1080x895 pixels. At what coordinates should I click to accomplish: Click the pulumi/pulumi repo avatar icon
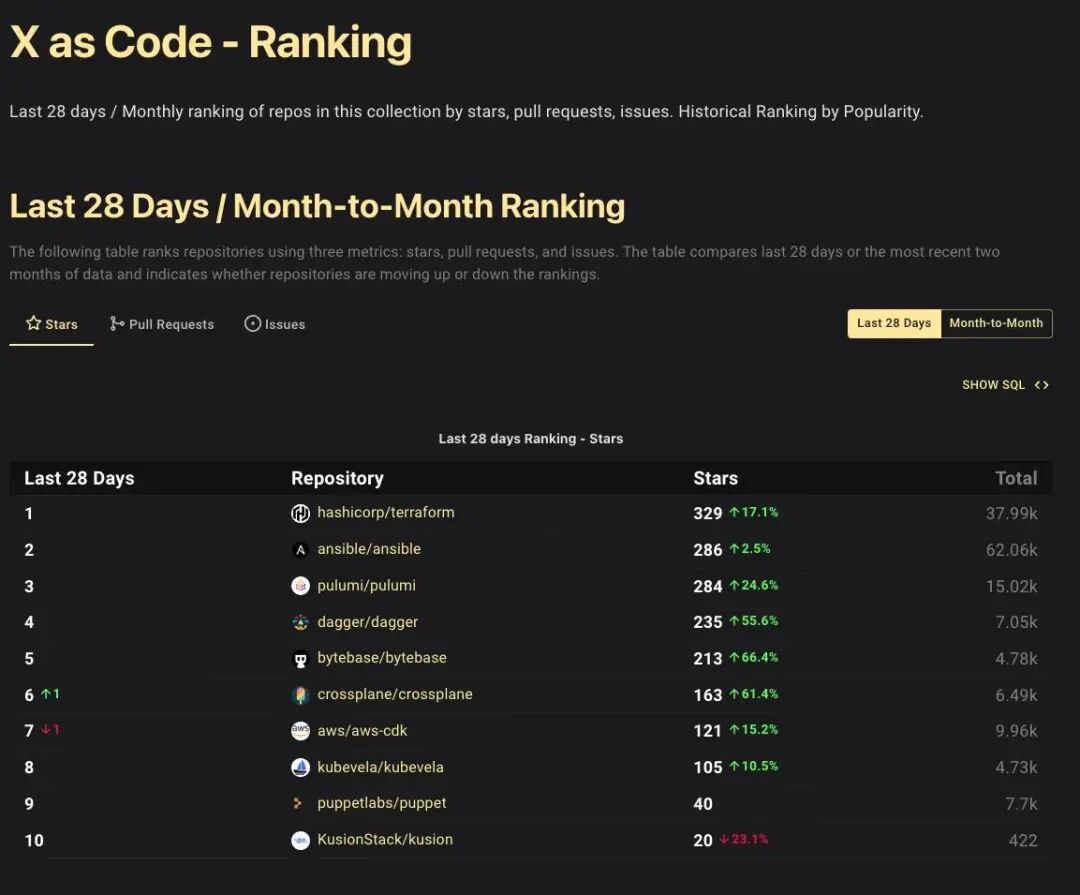[300, 586]
